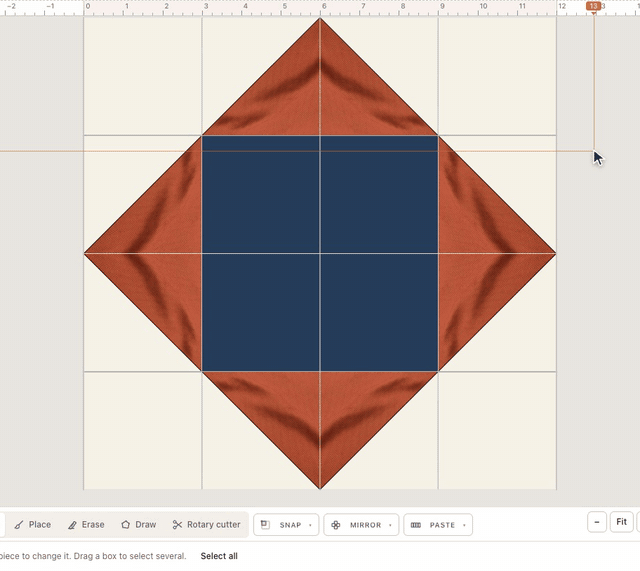Image resolution: width=640 pixels, height=571 pixels.
Task: Zoom out with the minus button
Action: [597, 522]
